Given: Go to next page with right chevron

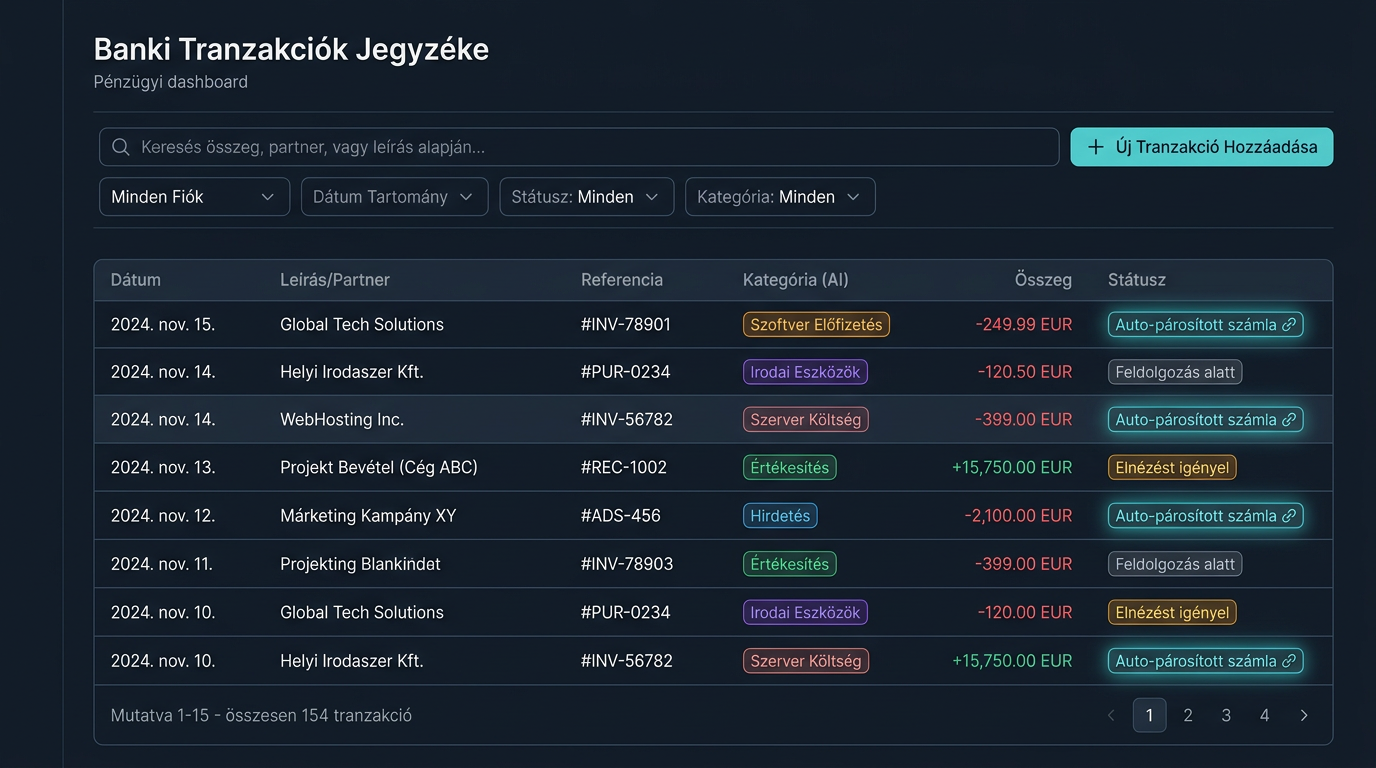Looking at the screenshot, I should 1303,715.
